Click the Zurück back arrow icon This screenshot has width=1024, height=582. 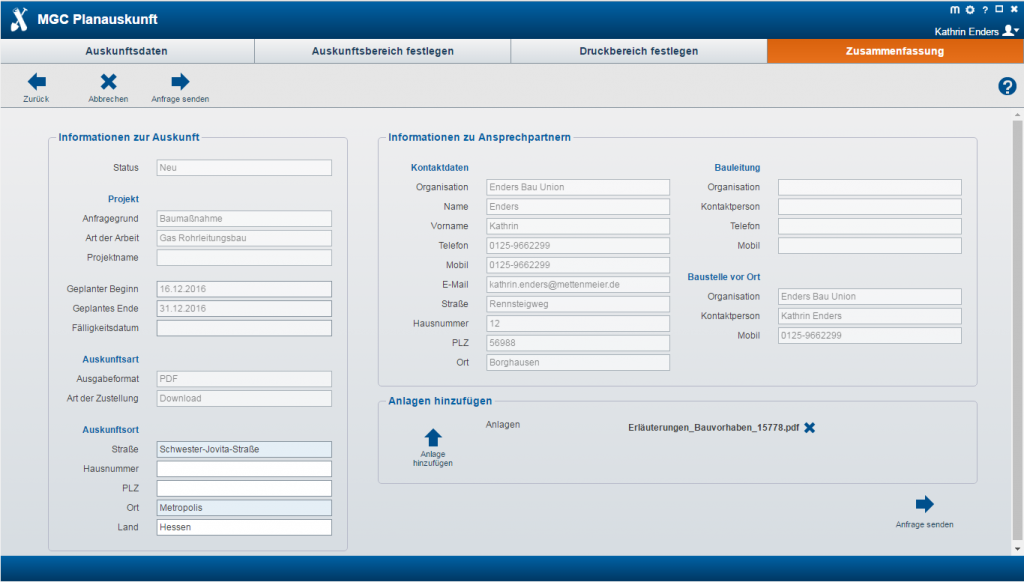[36, 82]
